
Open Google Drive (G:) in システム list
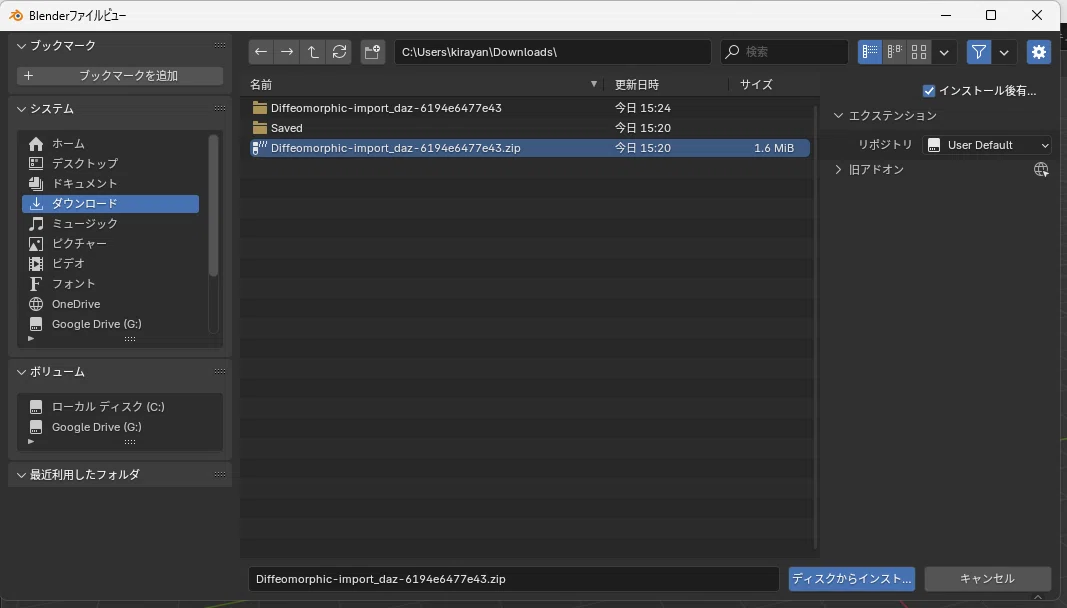tap(110, 324)
